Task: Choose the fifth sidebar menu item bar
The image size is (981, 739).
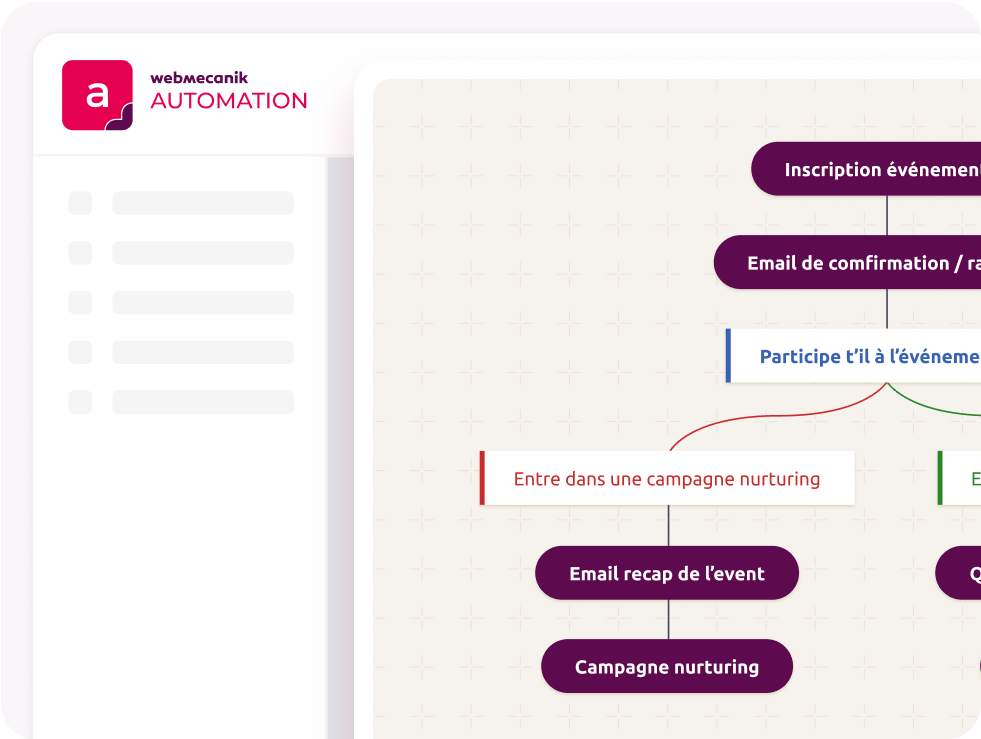Action: point(203,402)
